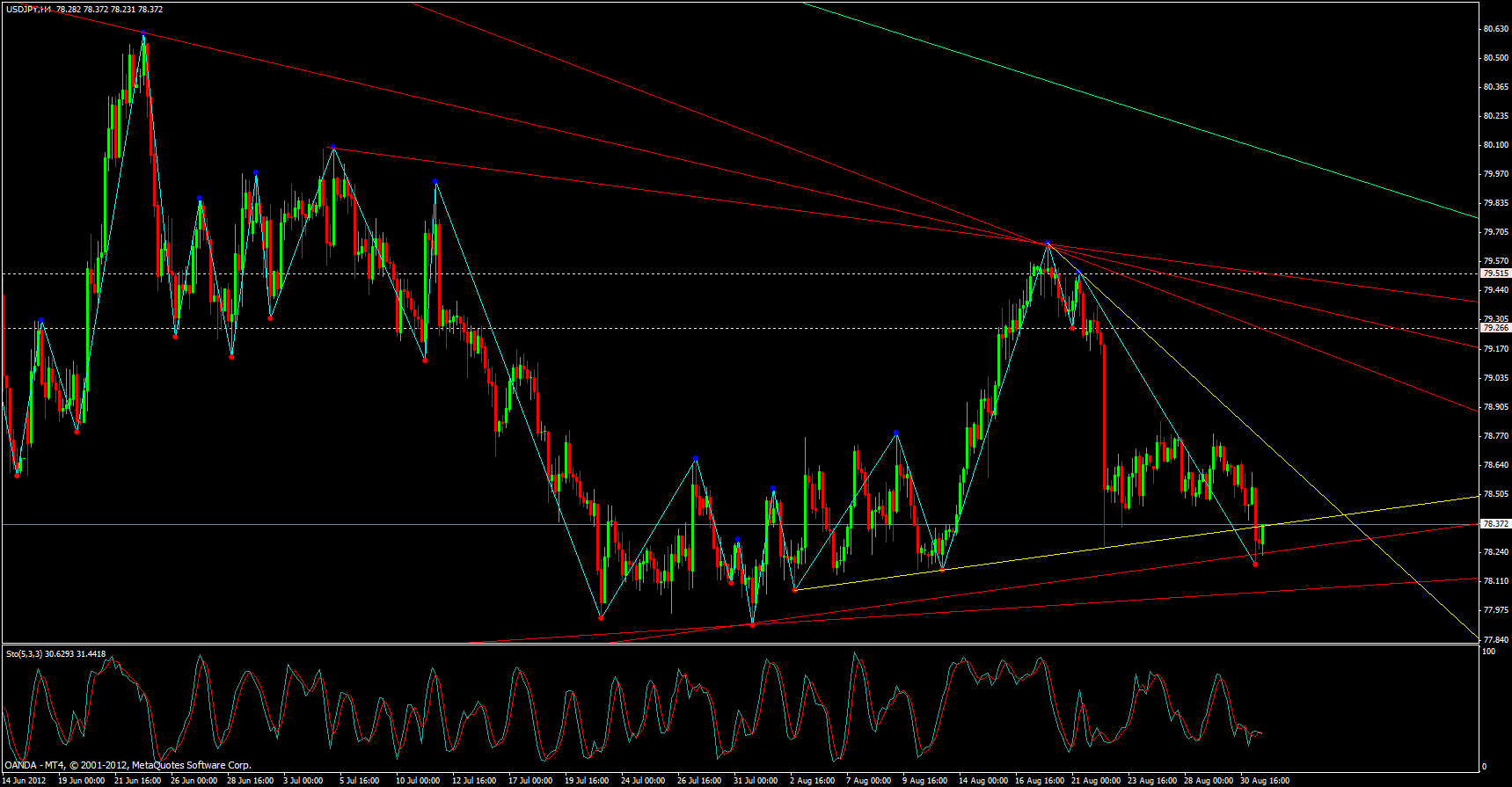Viewport: 1512px width, 787px height.
Task: Click the 80.630 price axis label
Action: 1495,29
